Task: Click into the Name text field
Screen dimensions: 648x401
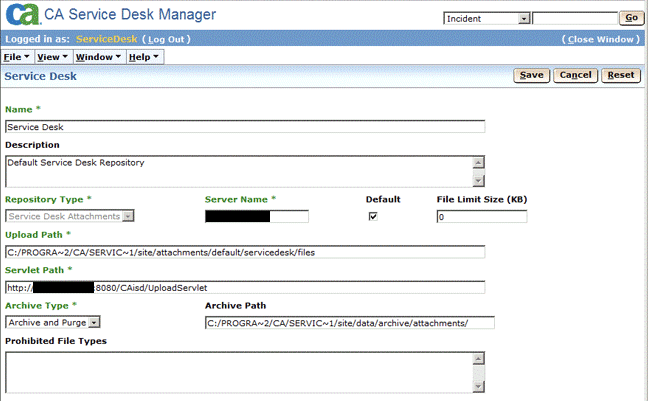Action: (x=245, y=127)
